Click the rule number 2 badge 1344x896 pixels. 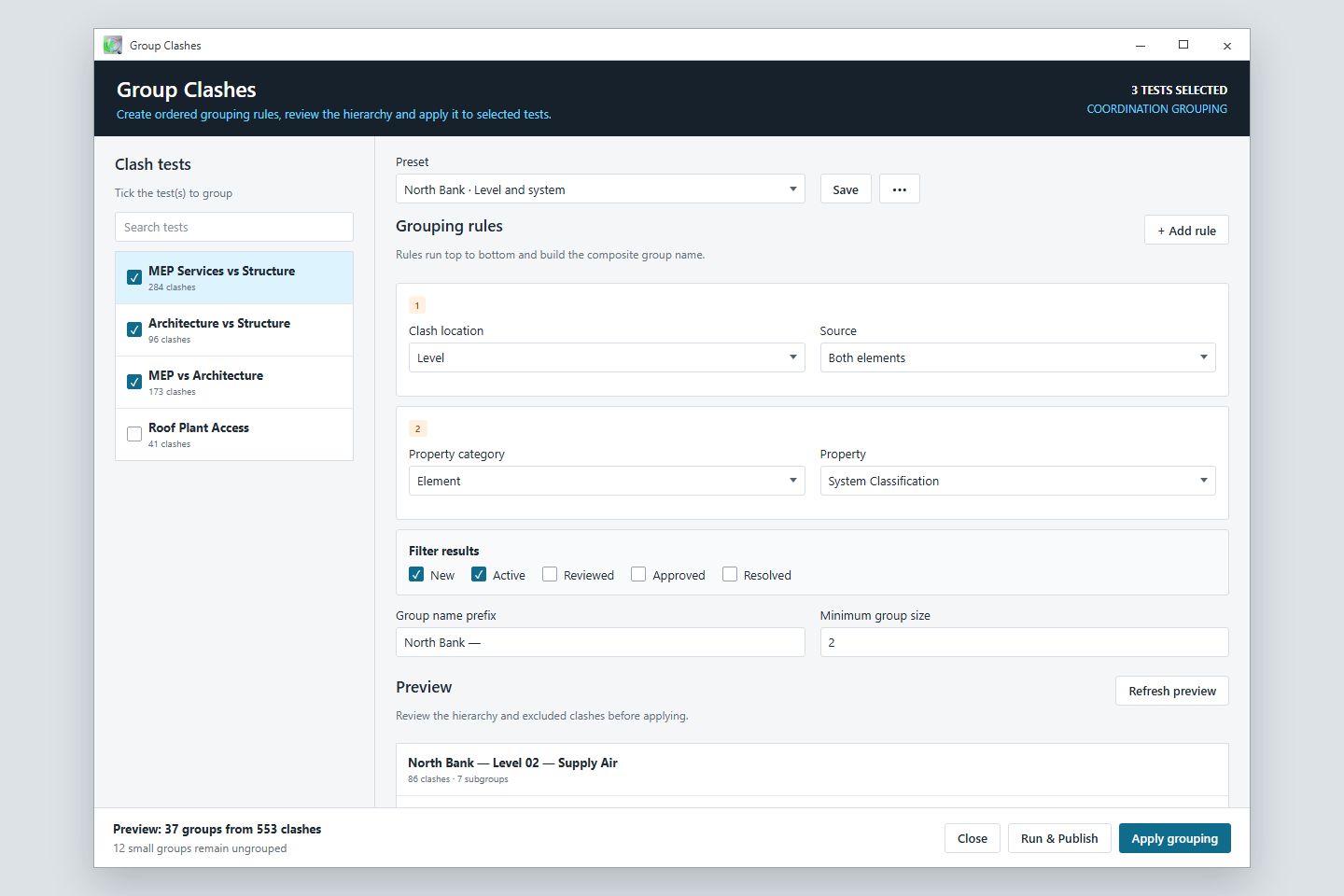[x=417, y=428]
